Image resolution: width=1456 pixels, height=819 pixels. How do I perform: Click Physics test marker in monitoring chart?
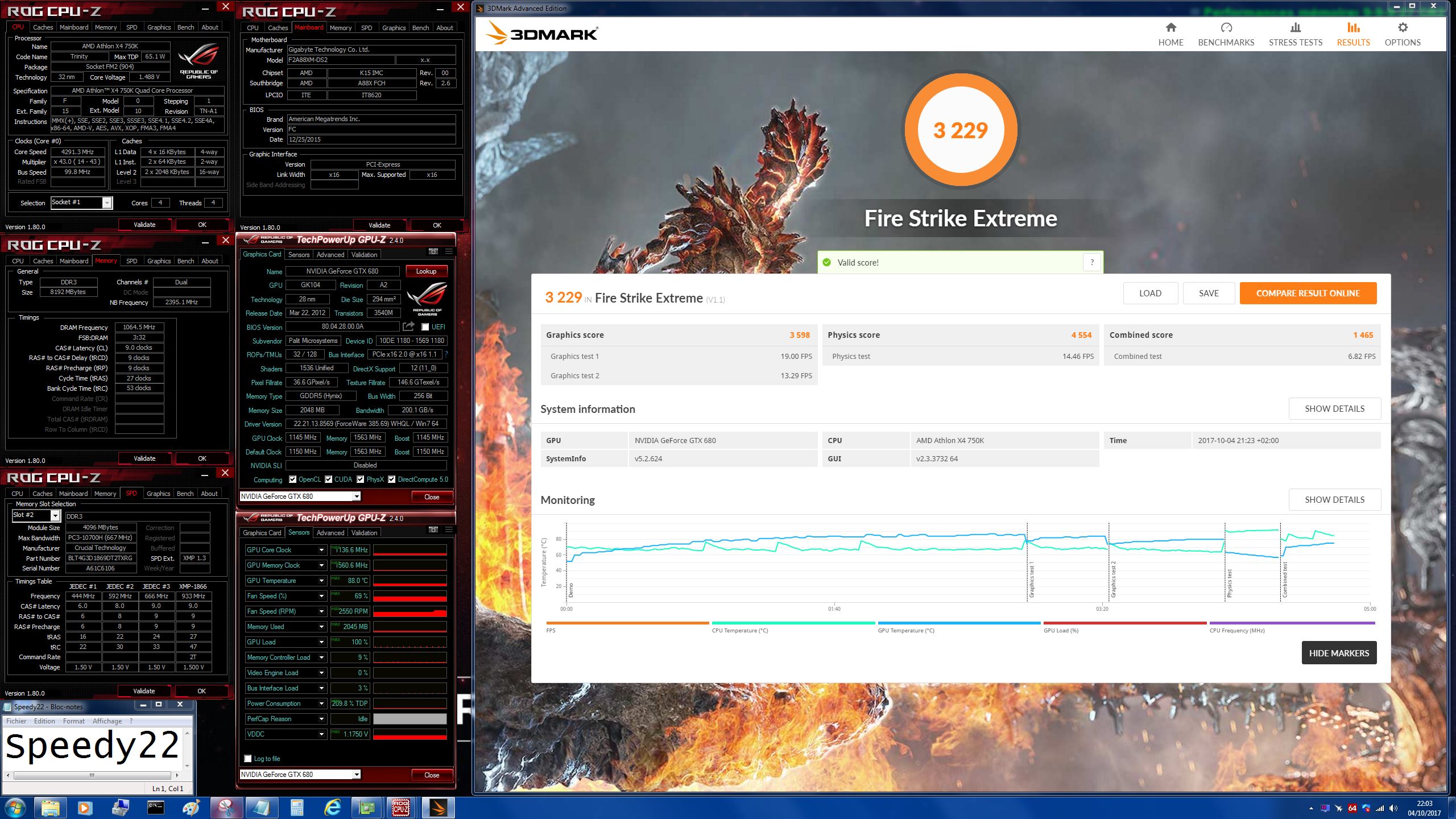[x=1228, y=582]
